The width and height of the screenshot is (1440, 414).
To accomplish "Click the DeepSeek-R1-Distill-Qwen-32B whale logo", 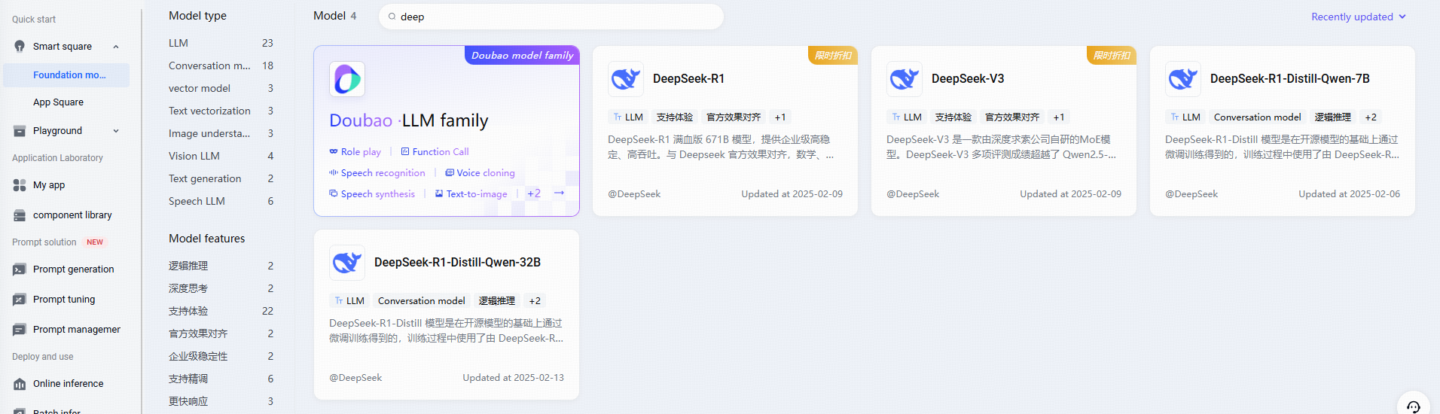I will pos(347,263).
